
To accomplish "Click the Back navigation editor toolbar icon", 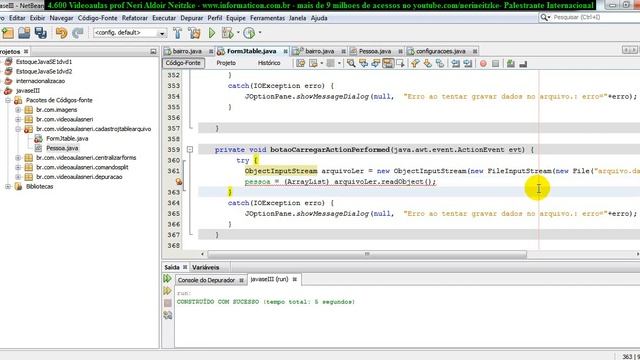I will click(313, 63).
